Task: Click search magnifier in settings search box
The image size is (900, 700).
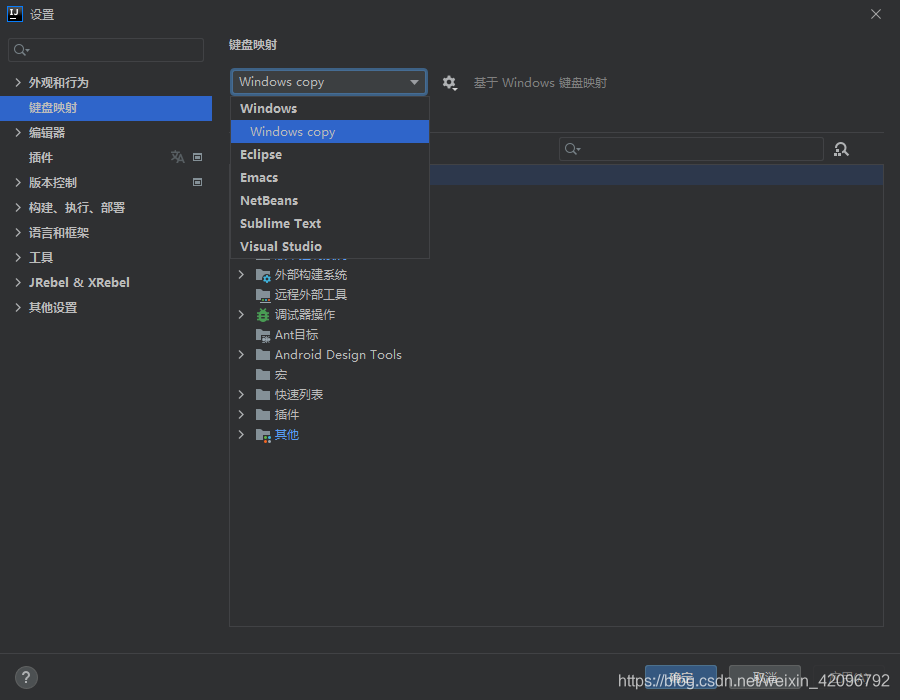Action: (21, 50)
